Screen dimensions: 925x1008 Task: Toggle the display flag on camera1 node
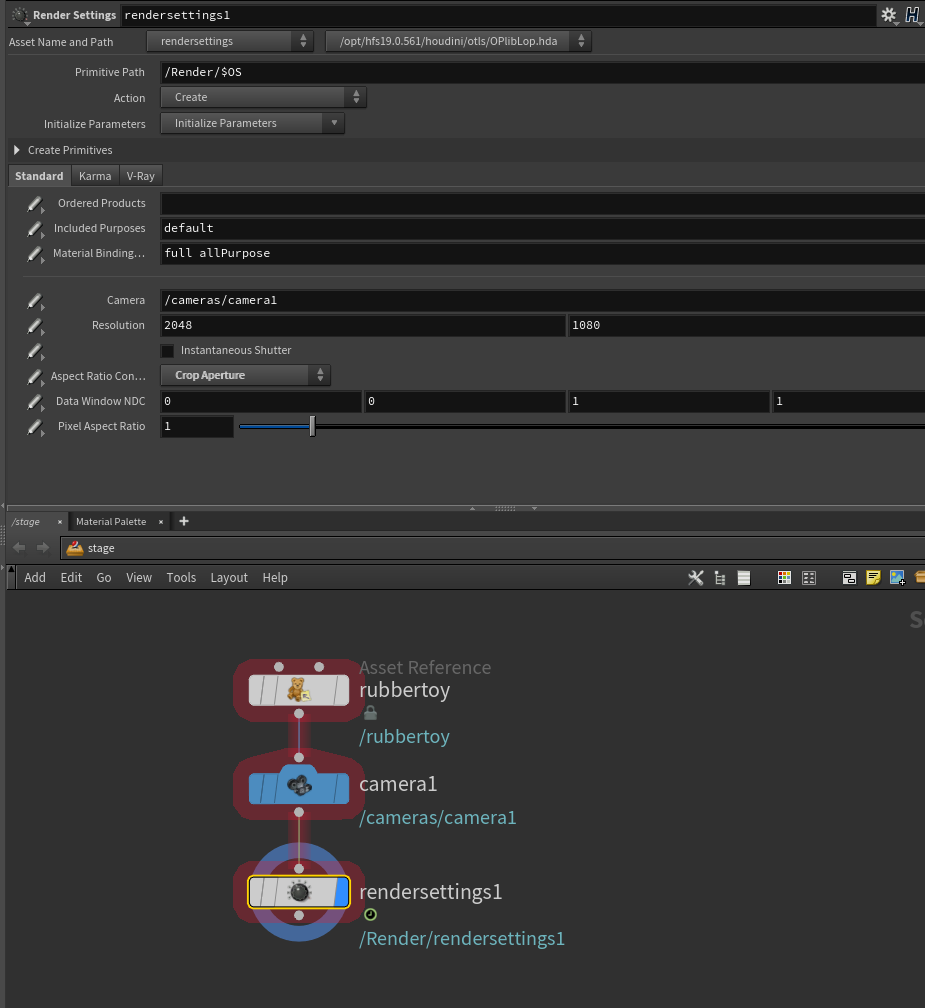341,789
